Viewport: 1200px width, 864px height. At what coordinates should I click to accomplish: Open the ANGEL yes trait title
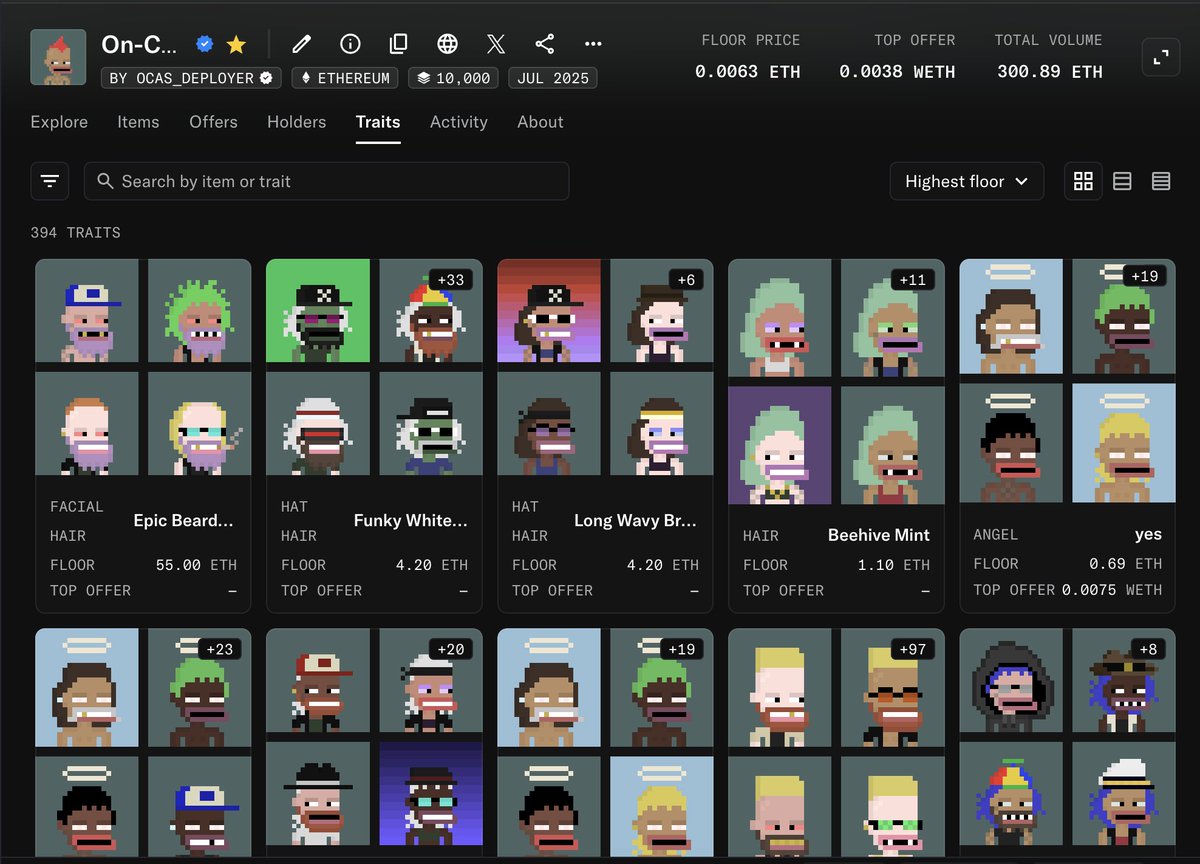(1148, 535)
